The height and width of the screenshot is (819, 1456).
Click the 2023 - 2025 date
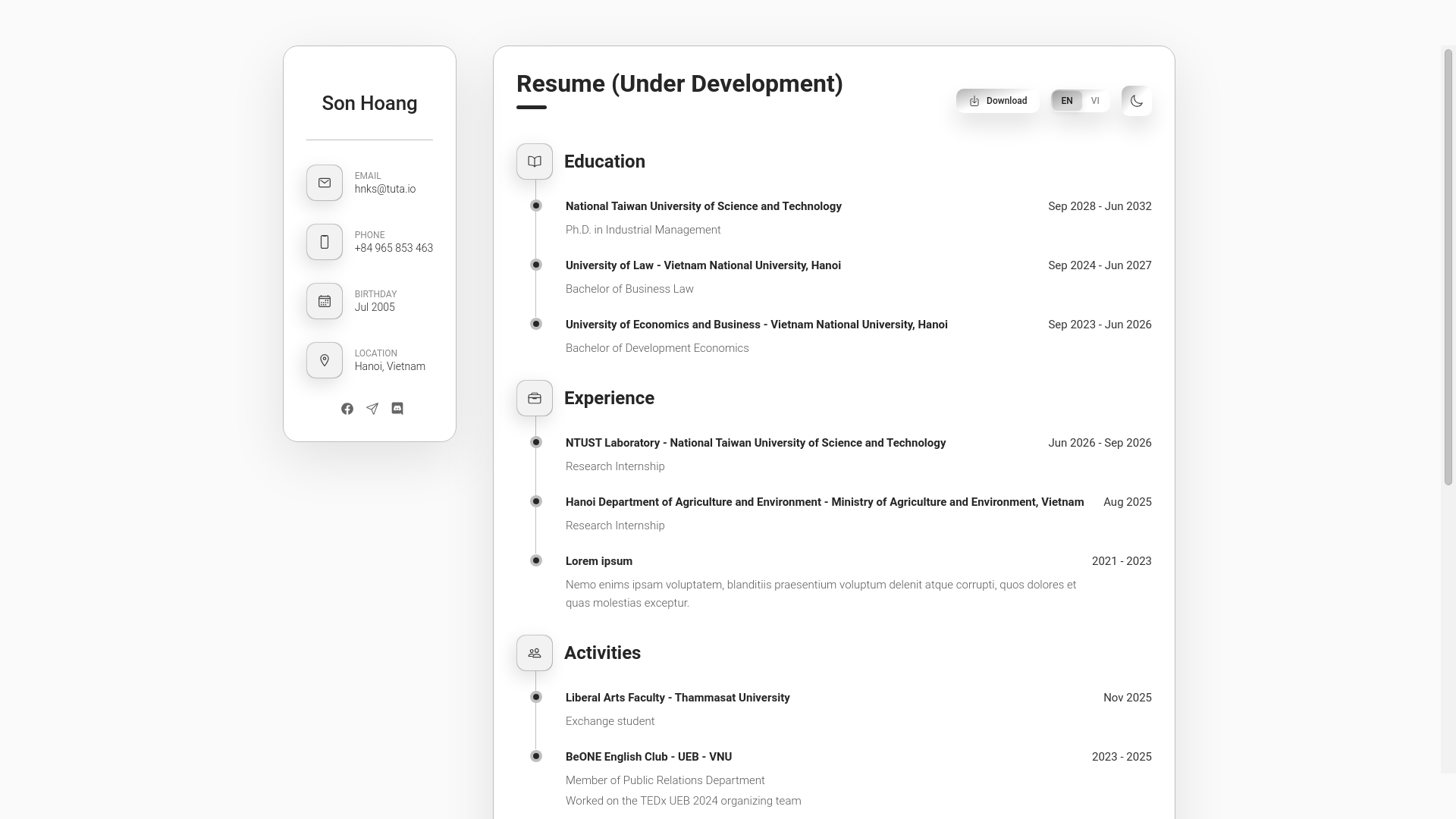click(x=1122, y=757)
